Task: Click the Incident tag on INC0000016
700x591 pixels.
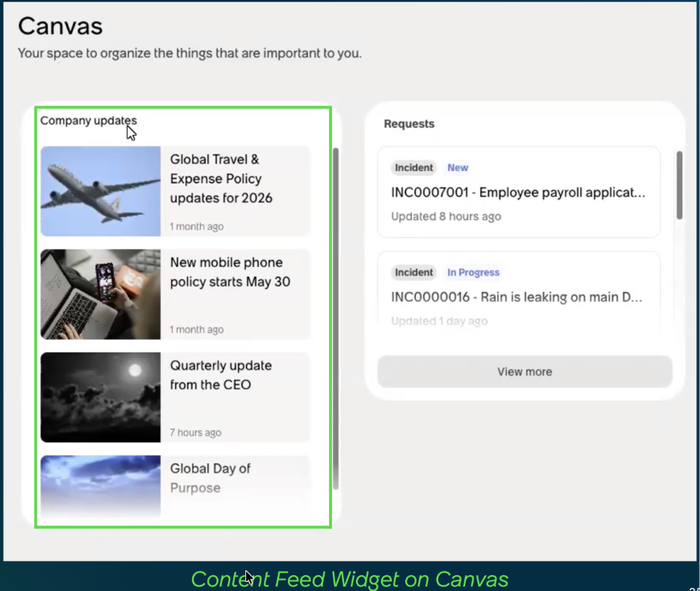Action: [x=414, y=272]
